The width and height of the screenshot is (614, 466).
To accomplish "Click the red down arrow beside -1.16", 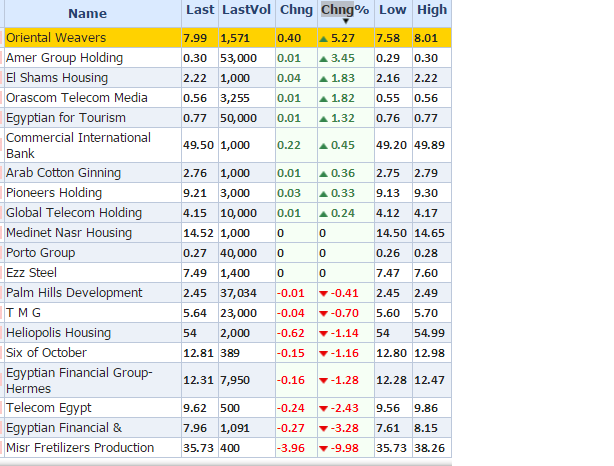I will tap(323, 354).
